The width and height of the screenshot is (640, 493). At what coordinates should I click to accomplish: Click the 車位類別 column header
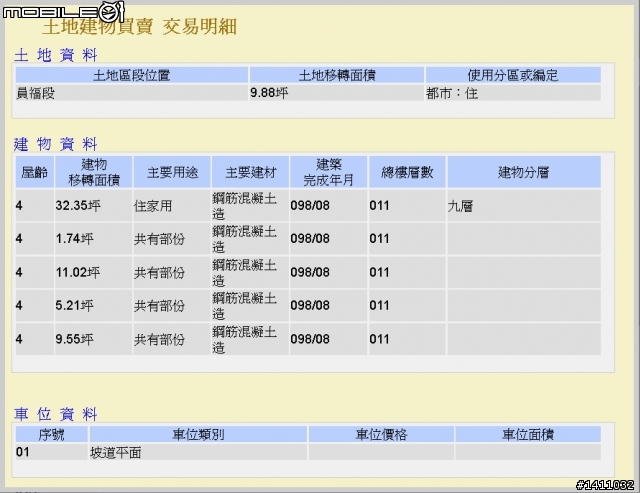click(198, 435)
